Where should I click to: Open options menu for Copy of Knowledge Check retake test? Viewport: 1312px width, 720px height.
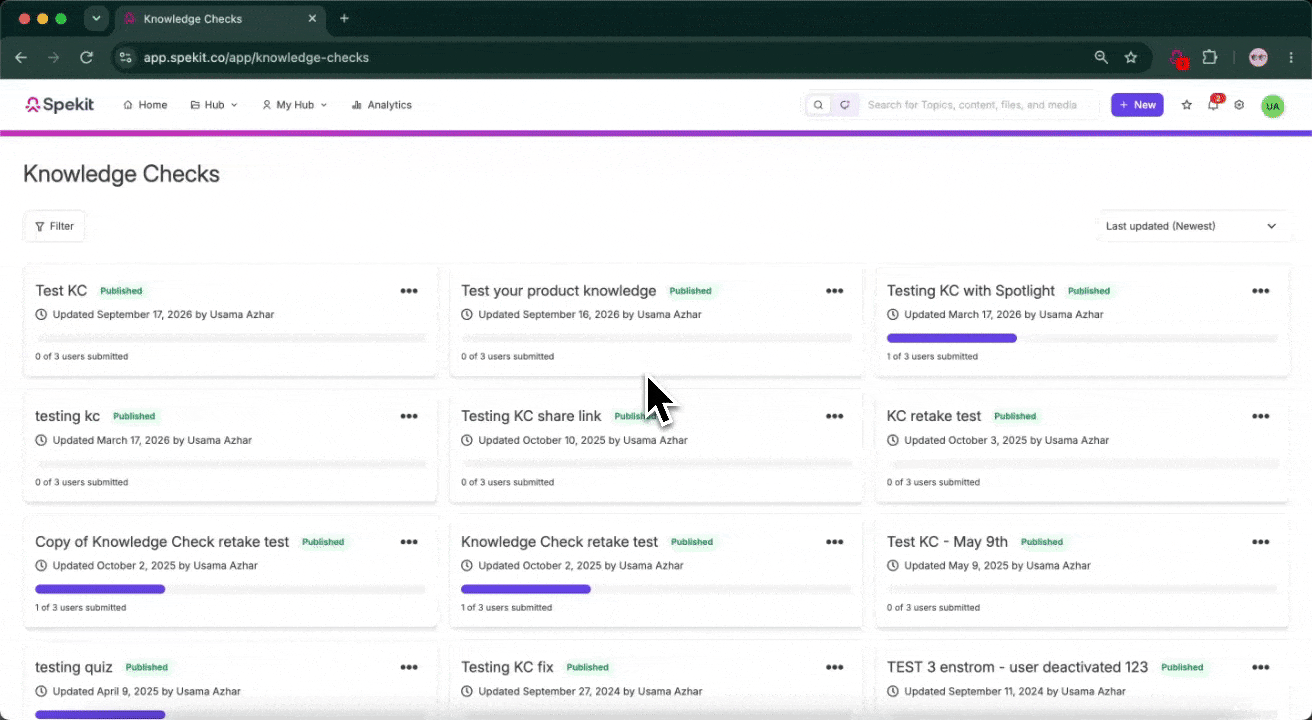click(x=409, y=542)
